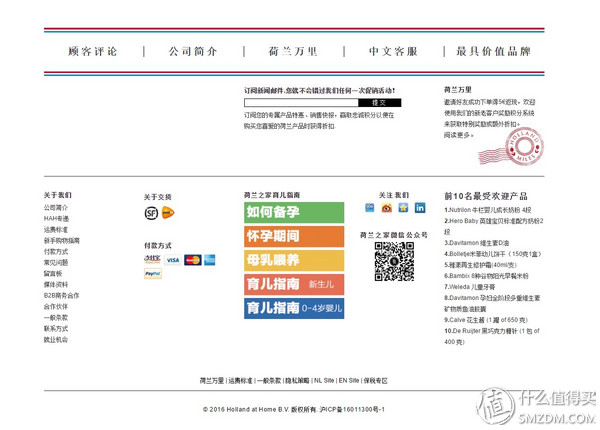600x430 pixels.
Task: Open product 7 Weleda toothpaste link
Action: pyautogui.click(x=470, y=287)
